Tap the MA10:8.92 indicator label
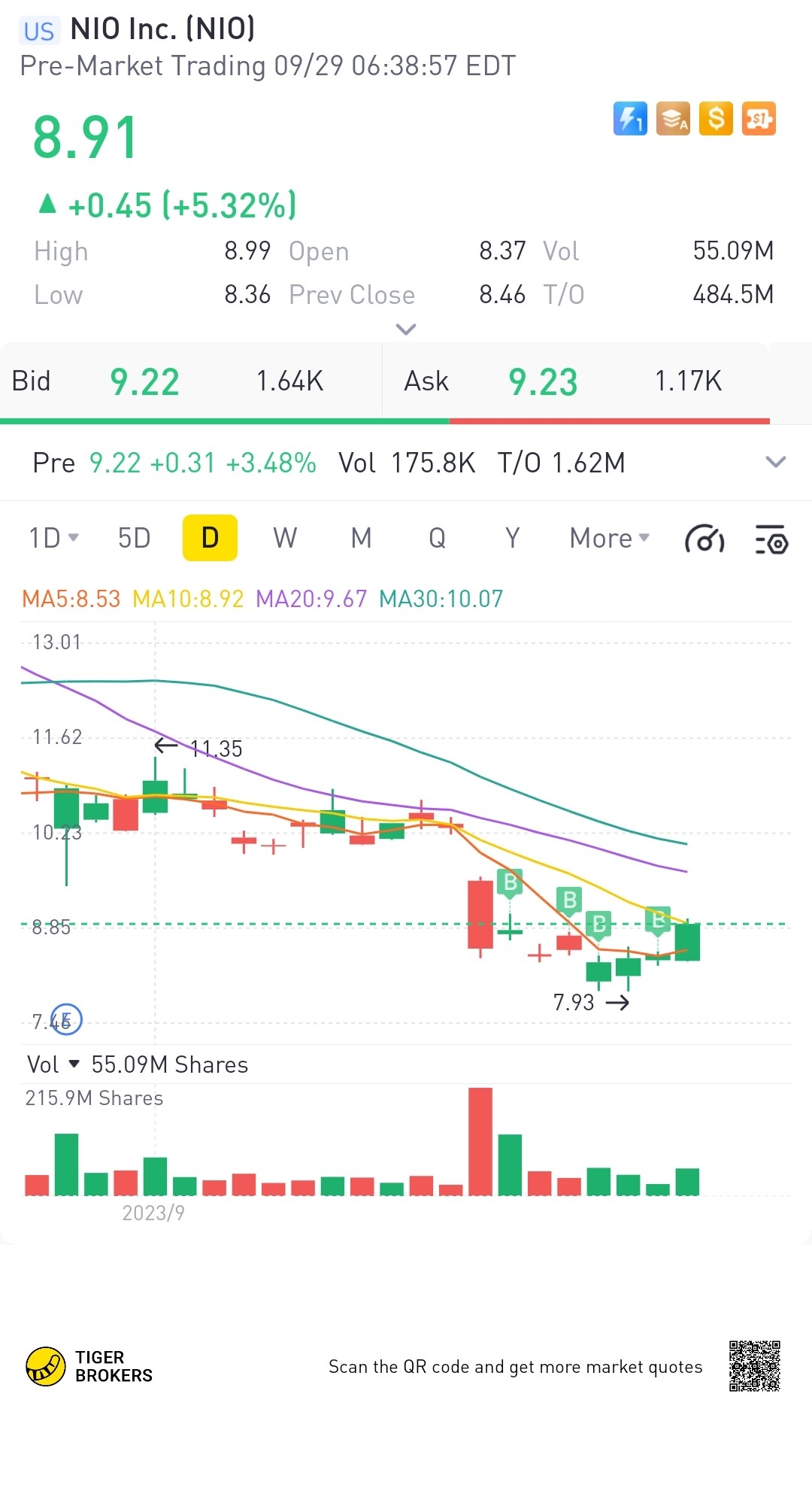Viewport: 812px width, 1488px height. (x=188, y=599)
